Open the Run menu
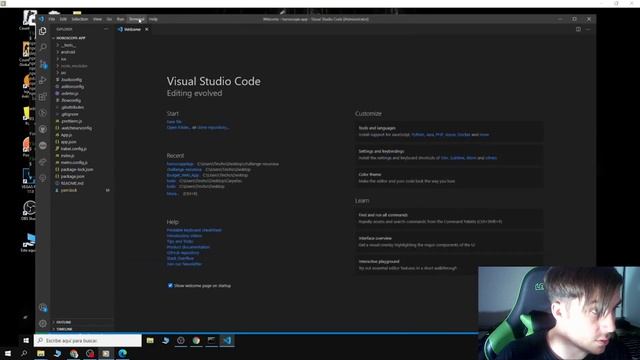 click(x=120, y=19)
